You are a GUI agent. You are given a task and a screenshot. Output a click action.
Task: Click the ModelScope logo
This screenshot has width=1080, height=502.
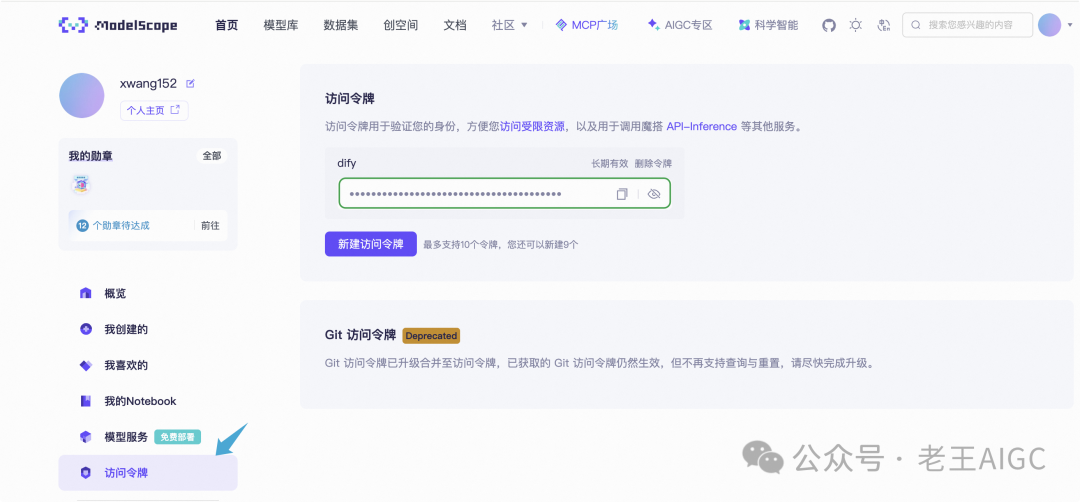click(118, 25)
